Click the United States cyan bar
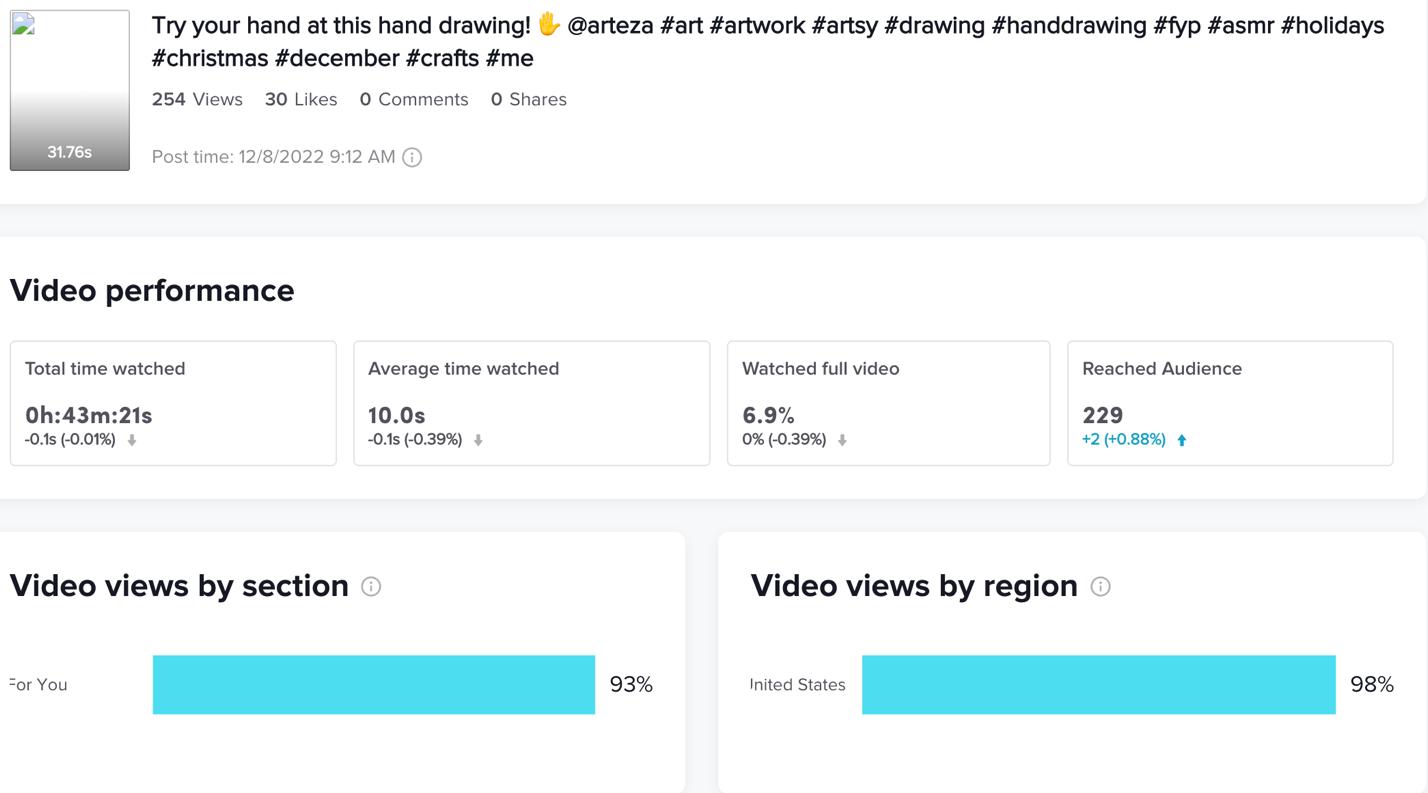The width and height of the screenshot is (1428, 793). (1098, 685)
